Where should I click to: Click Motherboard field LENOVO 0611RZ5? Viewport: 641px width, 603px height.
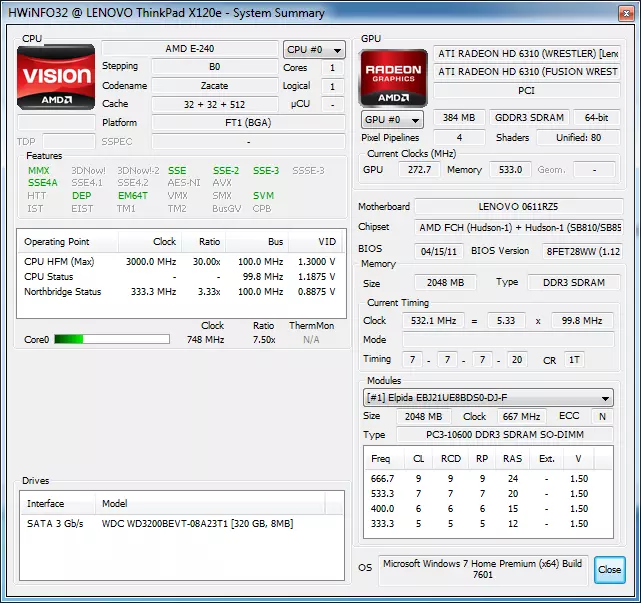click(518, 207)
